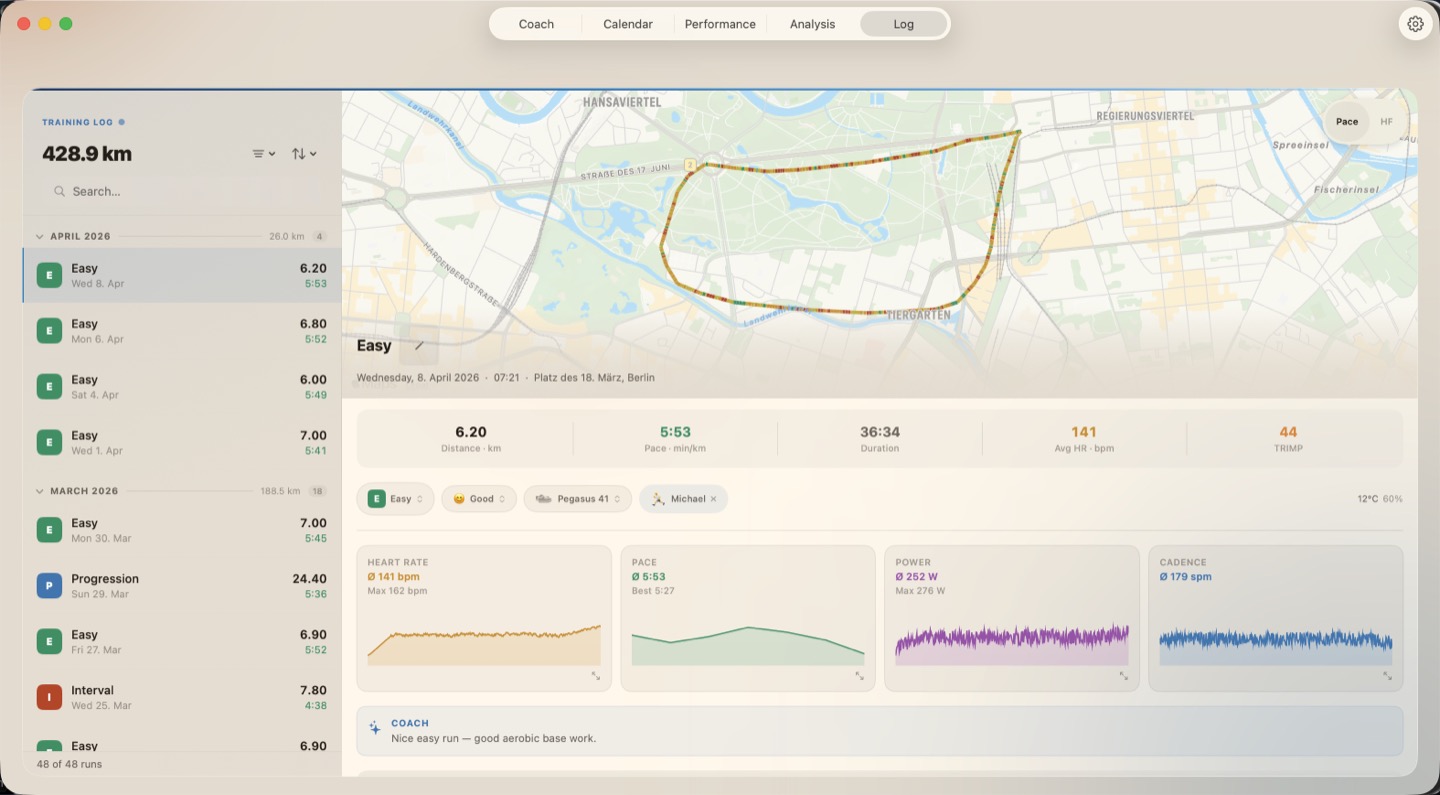Image resolution: width=1440 pixels, height=795 pixels.
Task: Open the Analysis tab
Action: click(x=811, y=23)
